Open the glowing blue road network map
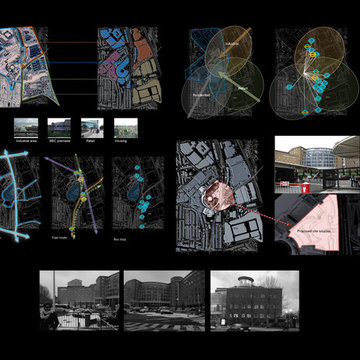360x360 pixels. (20, 195)
